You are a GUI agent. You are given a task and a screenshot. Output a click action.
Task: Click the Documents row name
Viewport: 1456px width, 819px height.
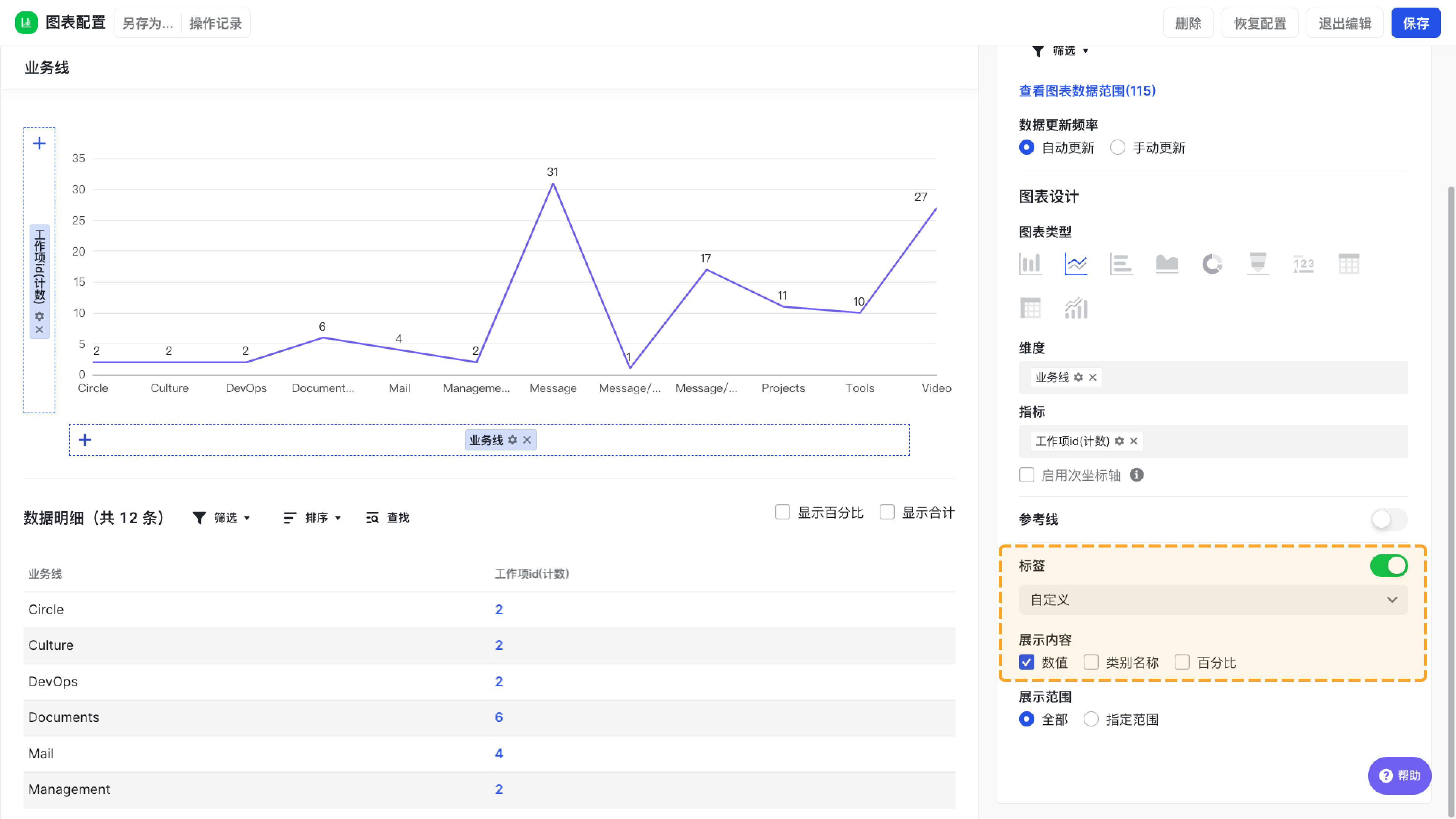(63, 717)
